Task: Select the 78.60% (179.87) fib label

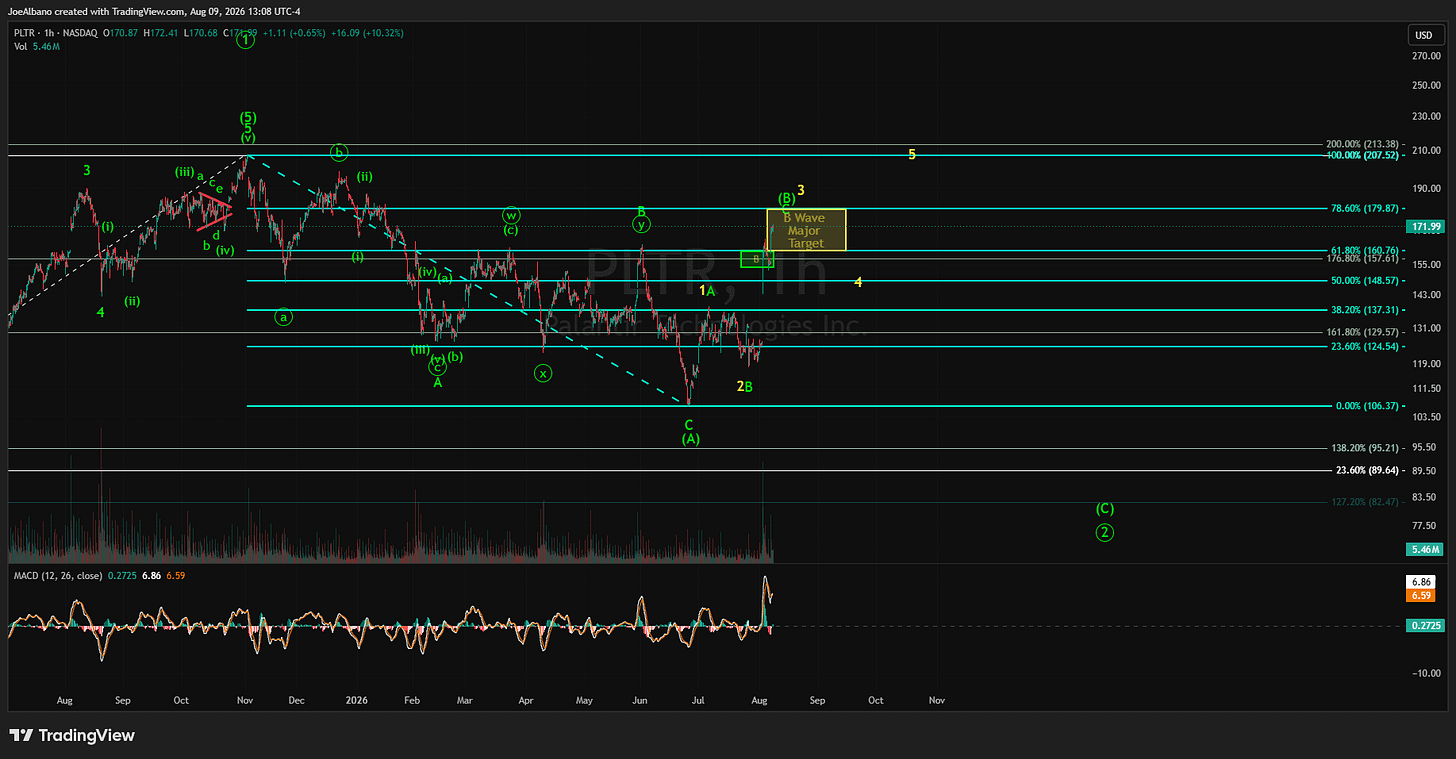Action: [x=1364, y=209]
